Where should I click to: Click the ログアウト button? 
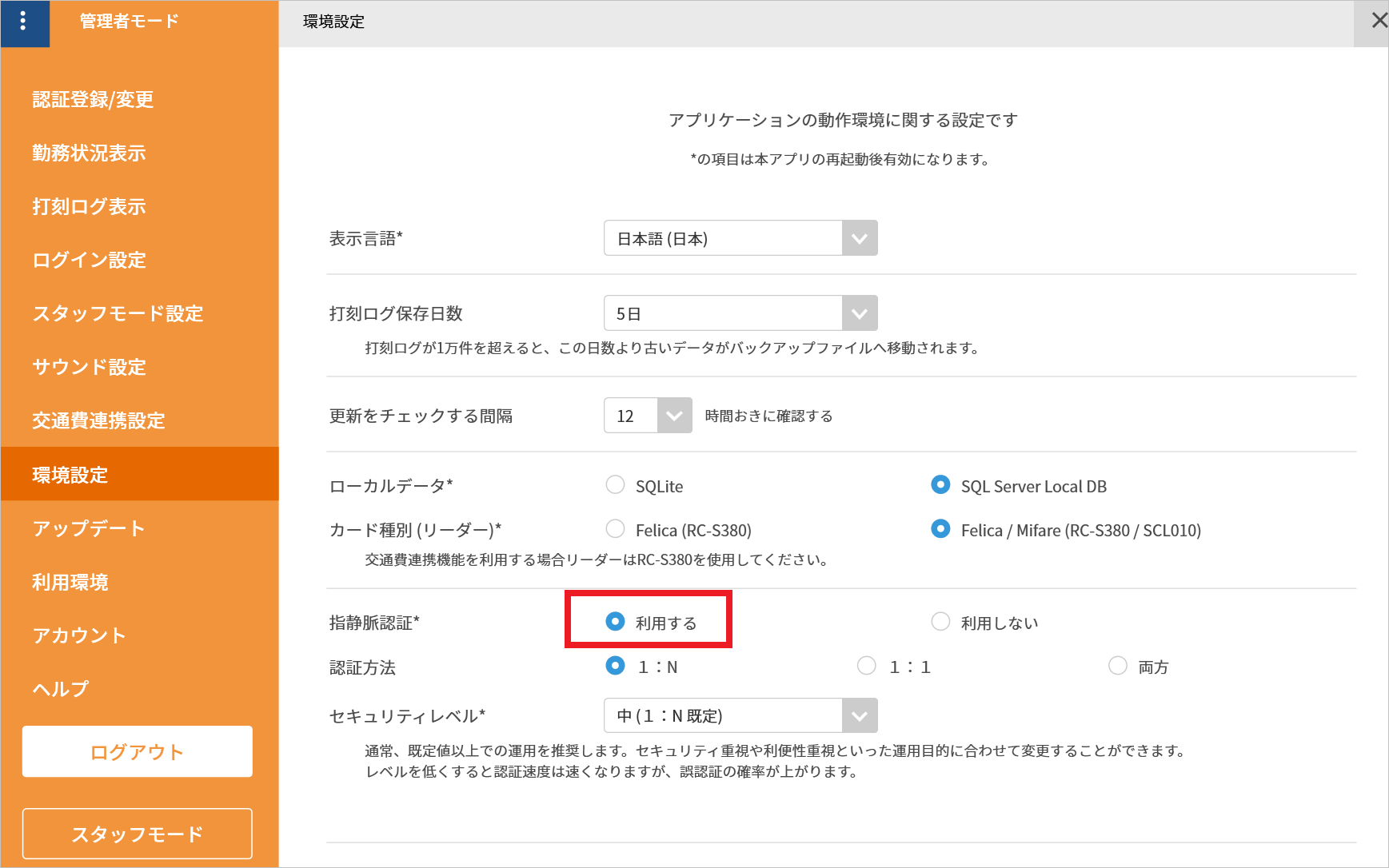point(138,751)
